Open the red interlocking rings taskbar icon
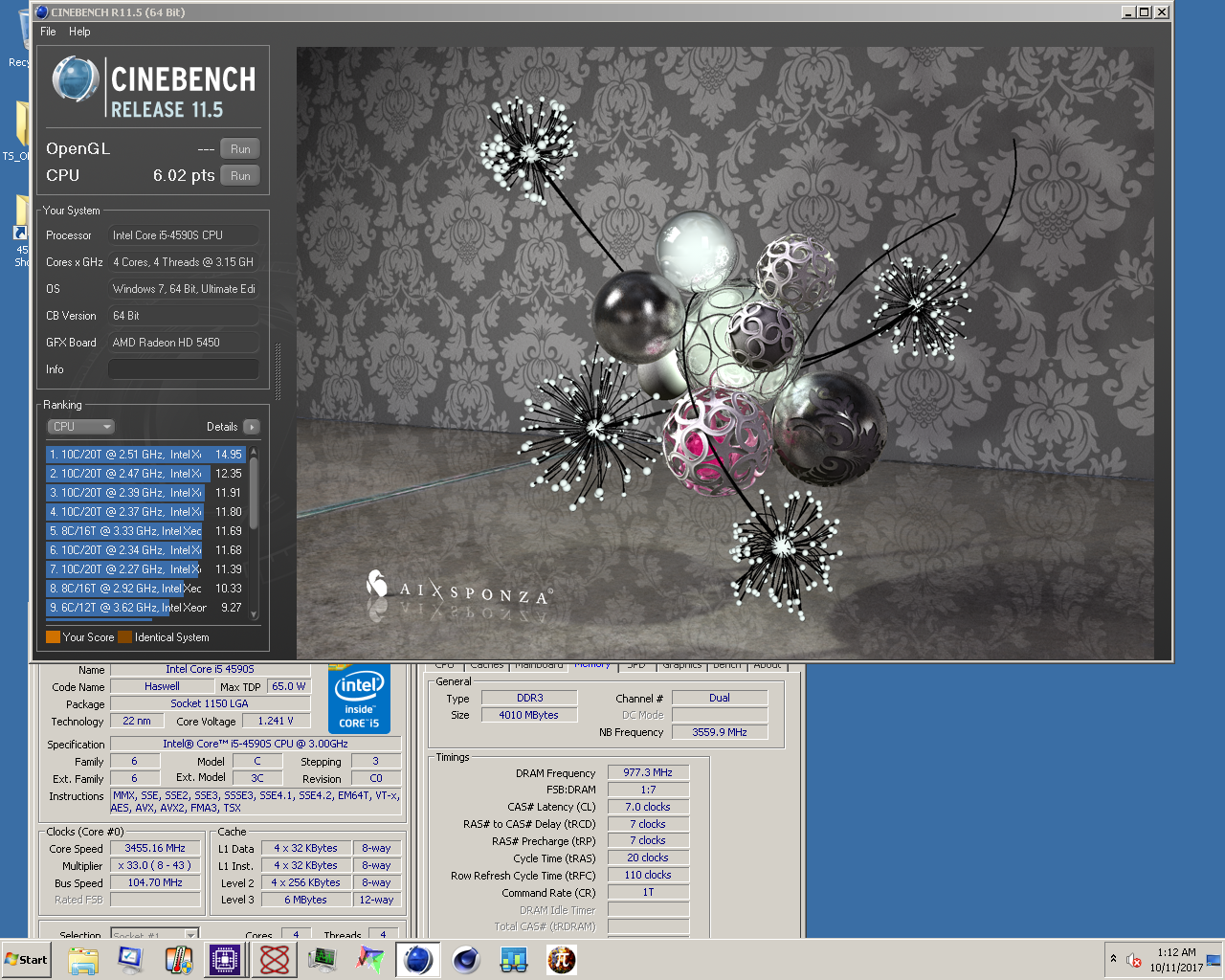1225x980 pixels. [275, 960]
